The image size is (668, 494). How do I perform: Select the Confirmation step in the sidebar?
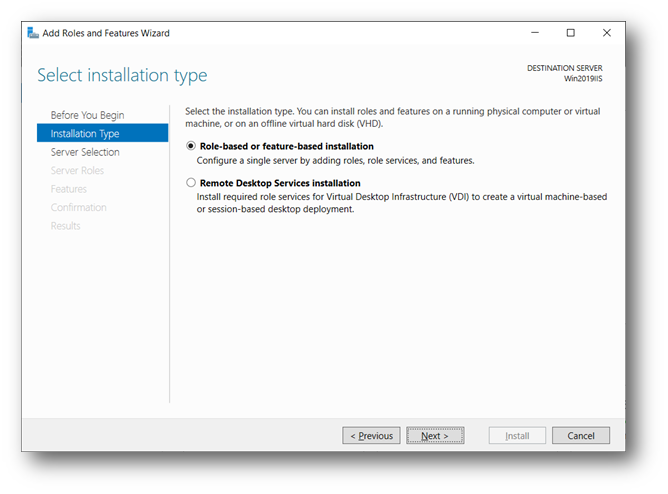pos(79,207)
